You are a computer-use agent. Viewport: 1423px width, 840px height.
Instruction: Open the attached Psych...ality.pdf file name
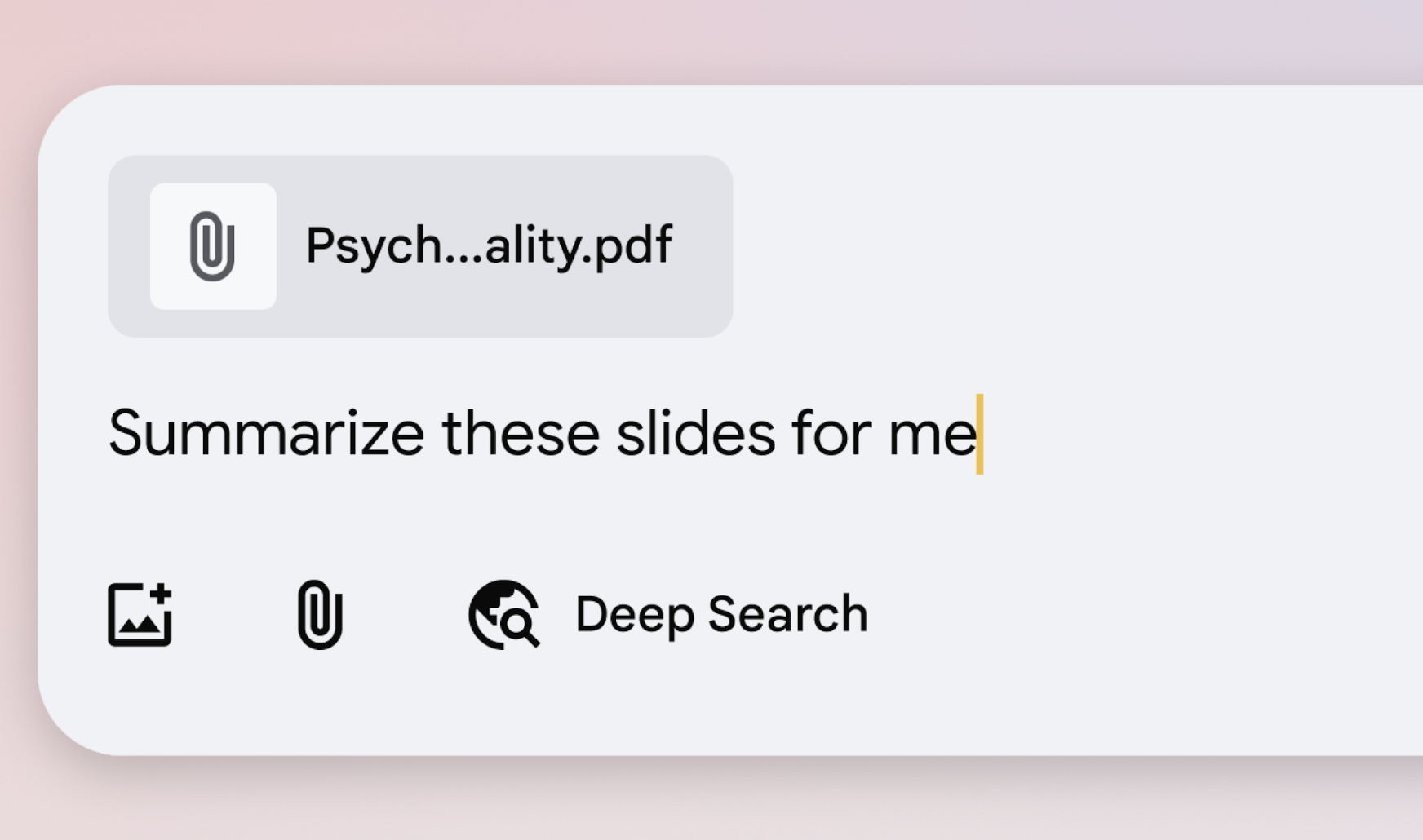coord(488,245)
